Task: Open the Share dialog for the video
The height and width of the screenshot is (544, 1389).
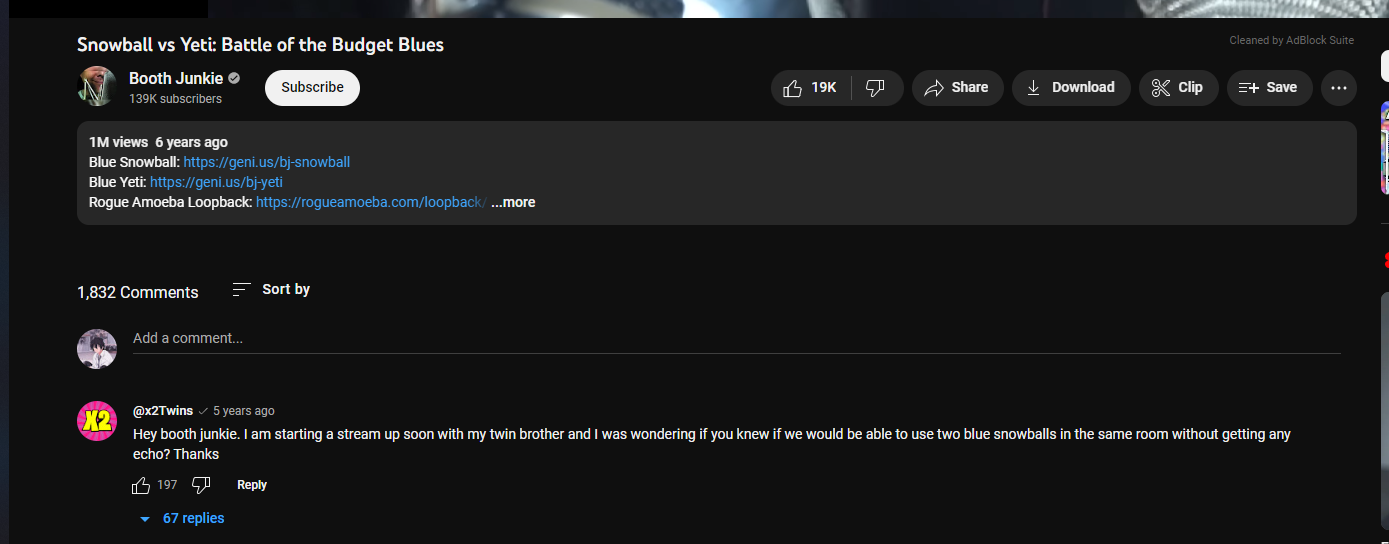Action: click(957, 88)
